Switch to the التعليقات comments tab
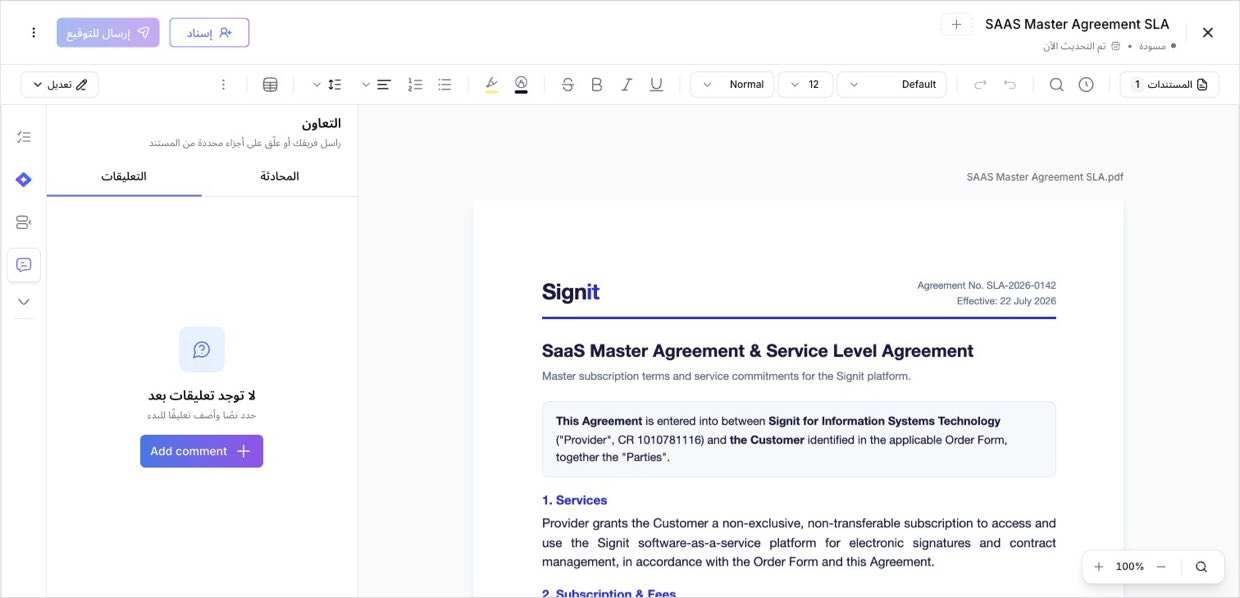Image resolution: width=1240 pixels, height=598 pixels. click(124, 176)
